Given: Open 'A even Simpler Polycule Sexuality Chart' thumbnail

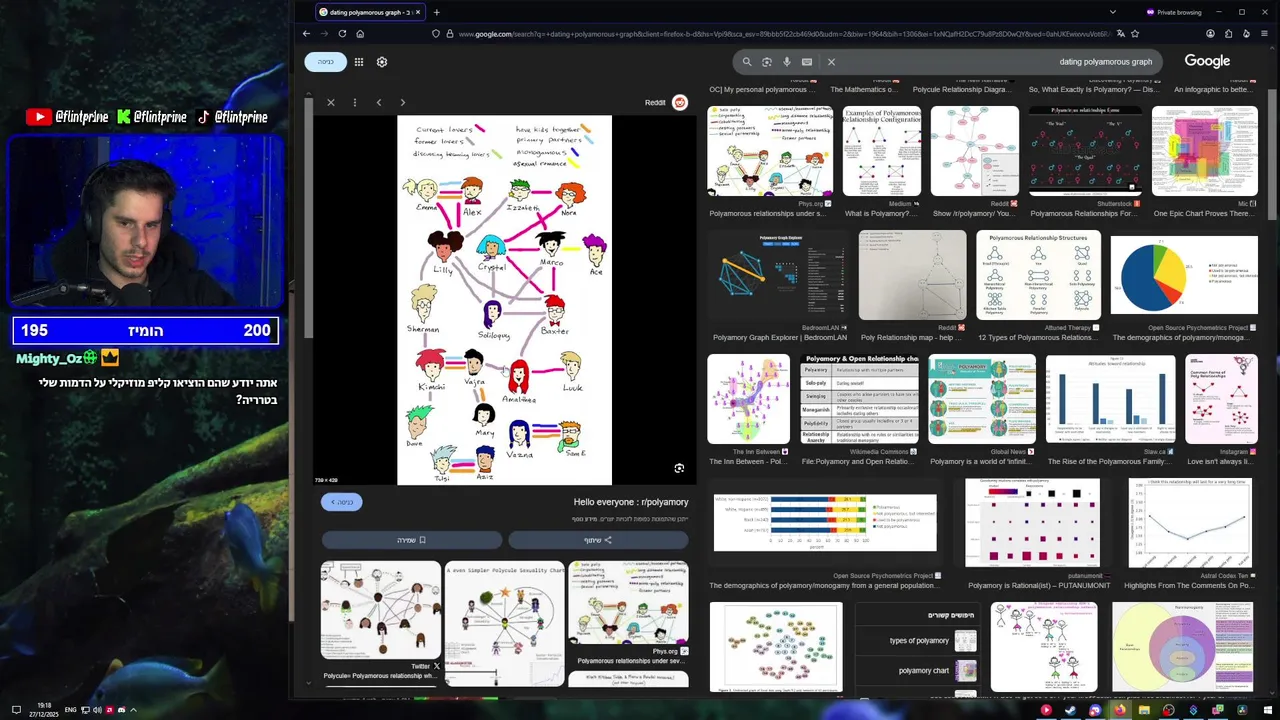Looking at the screenshot, I should [x=504, y=624].
